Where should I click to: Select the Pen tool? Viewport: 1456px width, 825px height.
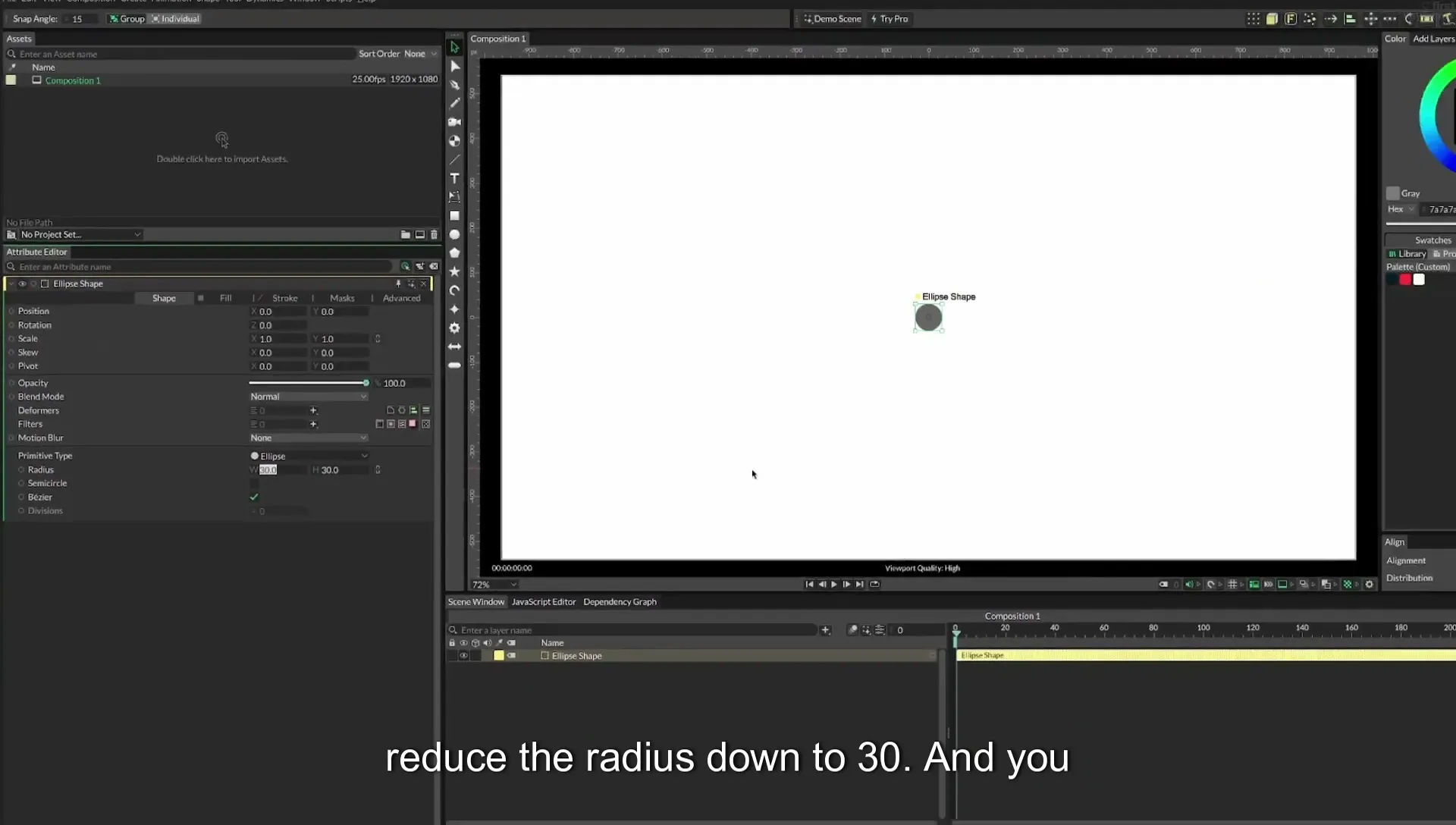[x=454, y=85]
